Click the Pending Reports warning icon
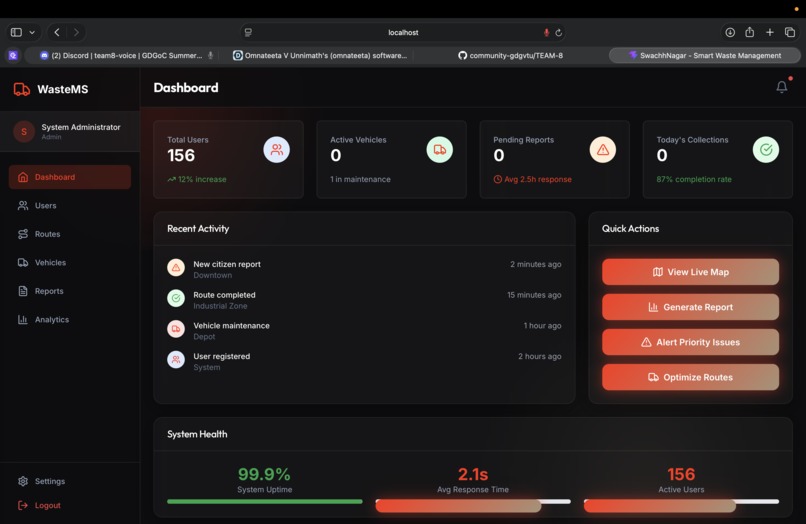 [602, 150]
